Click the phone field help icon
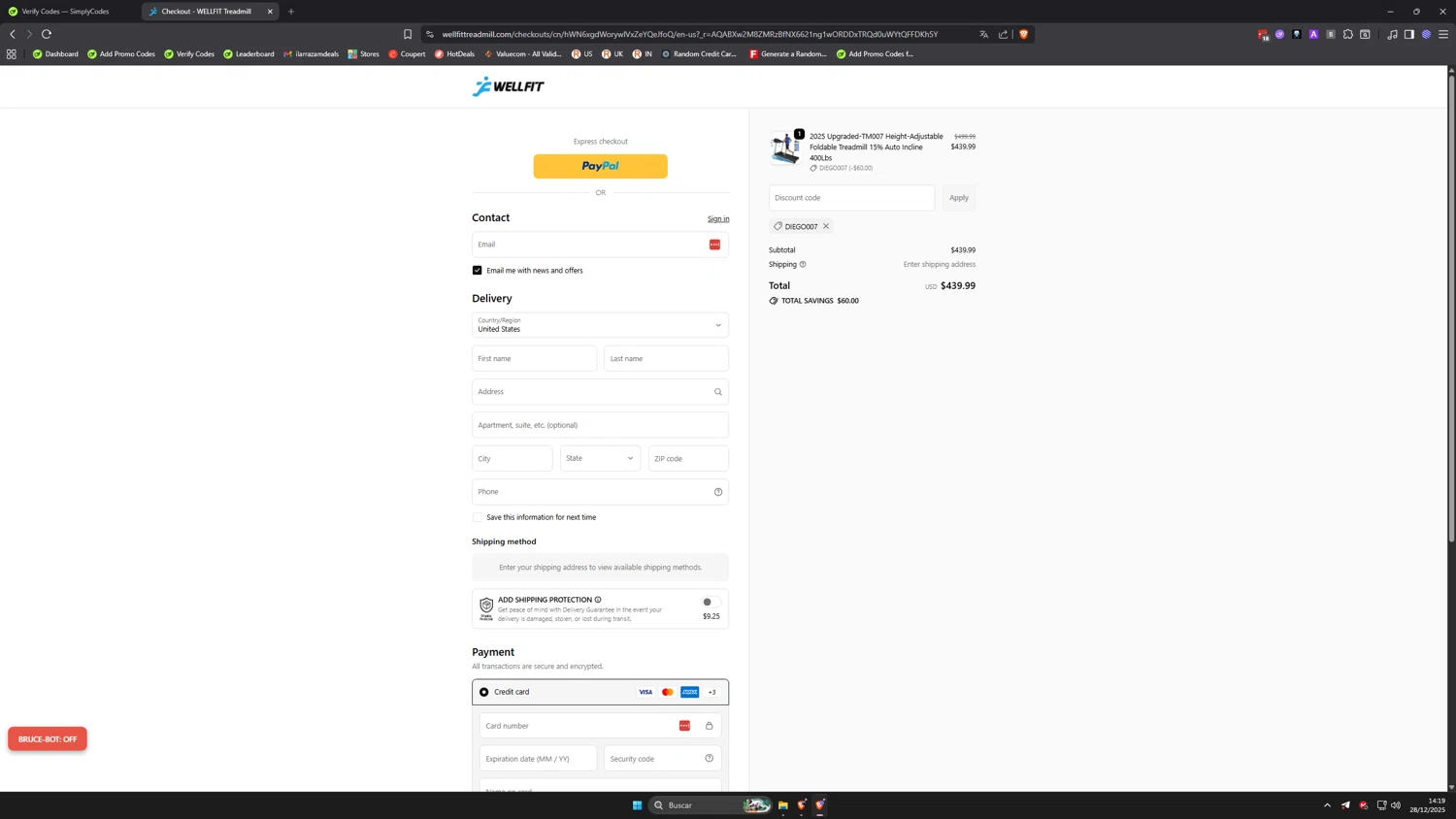The image size is (1456, 819). 718,492
